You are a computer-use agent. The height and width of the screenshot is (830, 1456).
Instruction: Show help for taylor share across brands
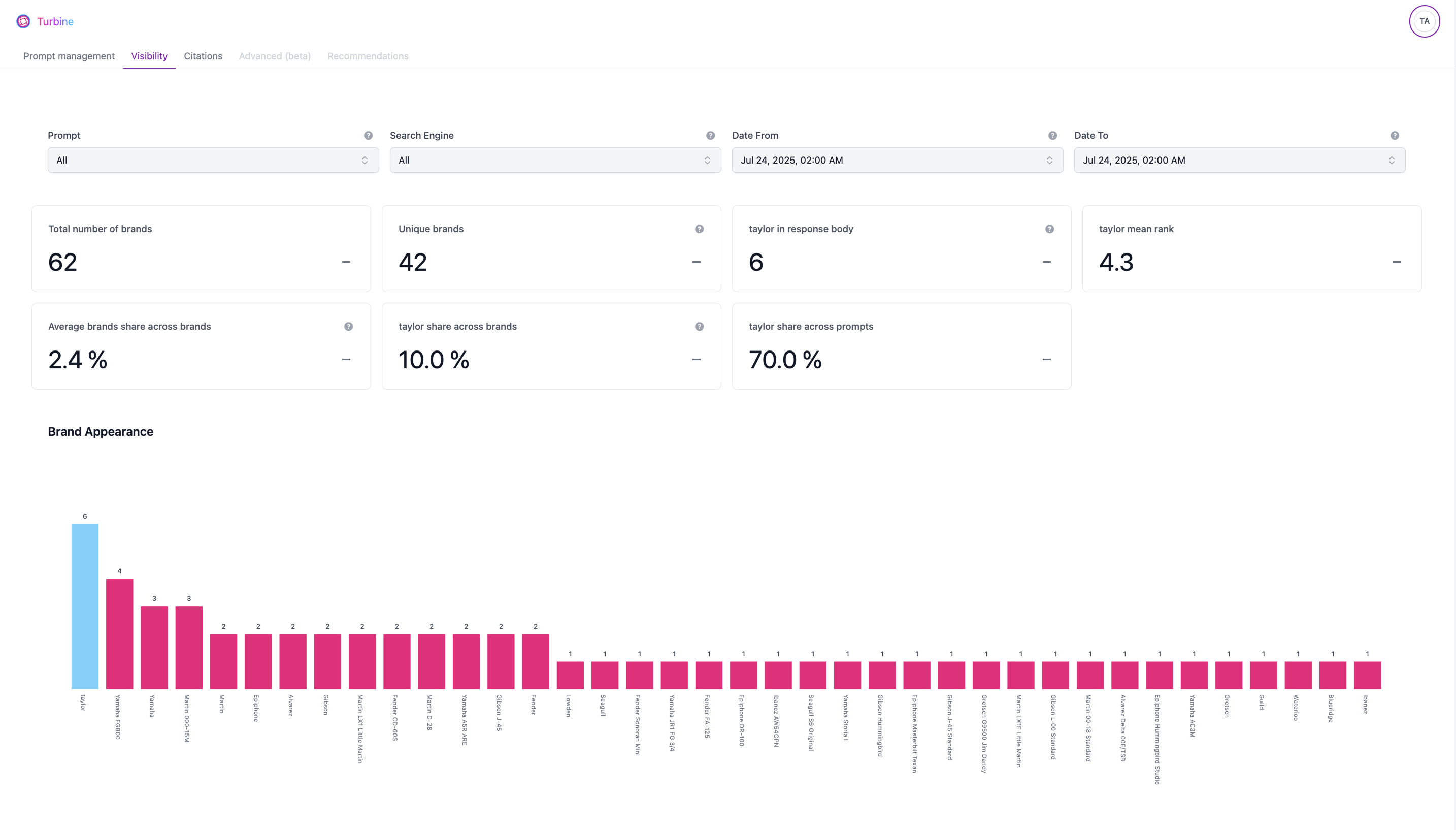(699, 327)
